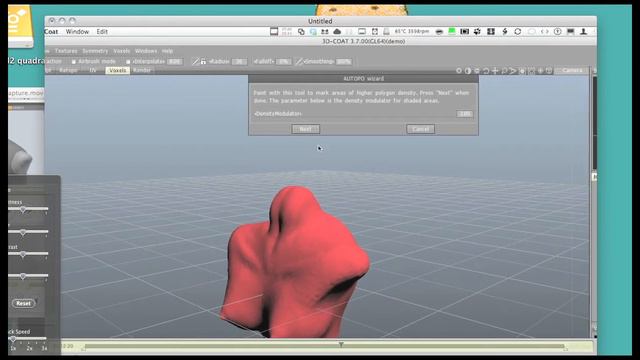Click the pen pressure icon before Radius
Screen dimensions: 640x360
(x=196, y=62)
